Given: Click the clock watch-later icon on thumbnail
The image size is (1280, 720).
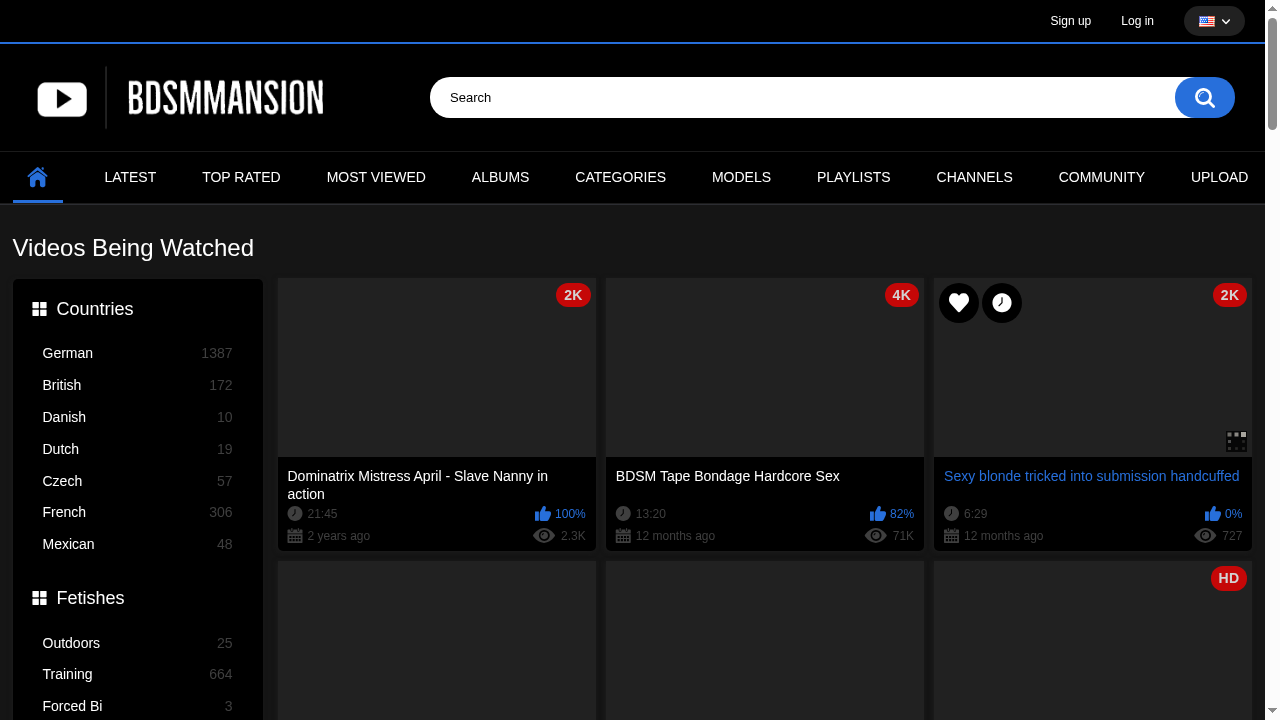Looking at the screenshot, I should [1002, 302].
